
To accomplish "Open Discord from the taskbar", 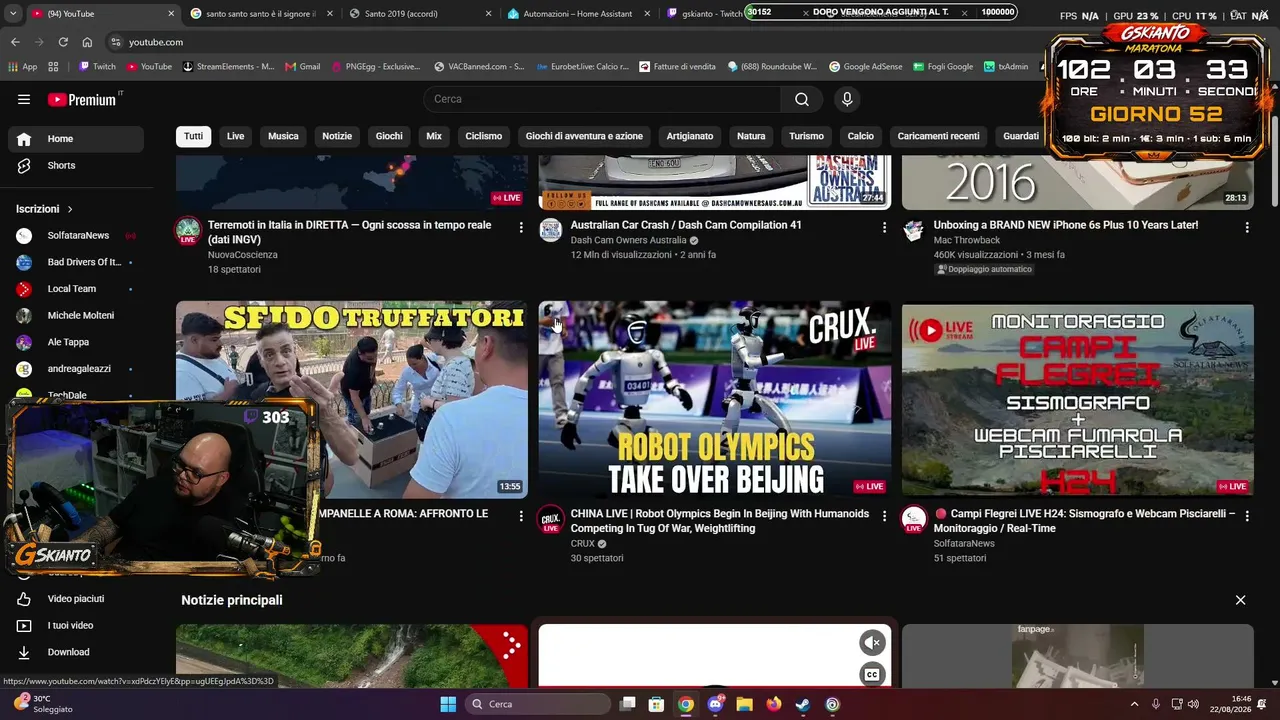I will click(x=715, y=704).
